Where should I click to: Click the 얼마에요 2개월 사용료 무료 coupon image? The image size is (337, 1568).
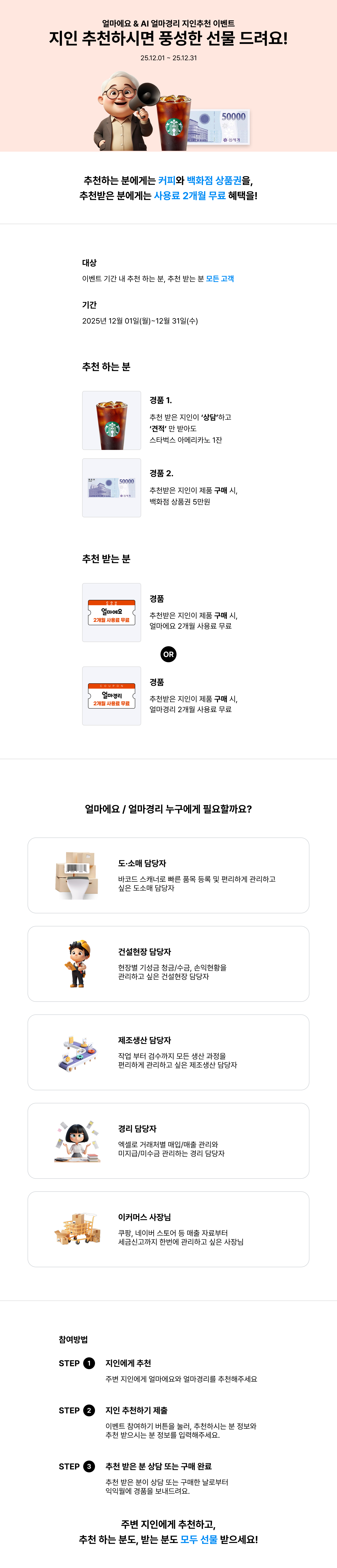click(x=112, y=612)
